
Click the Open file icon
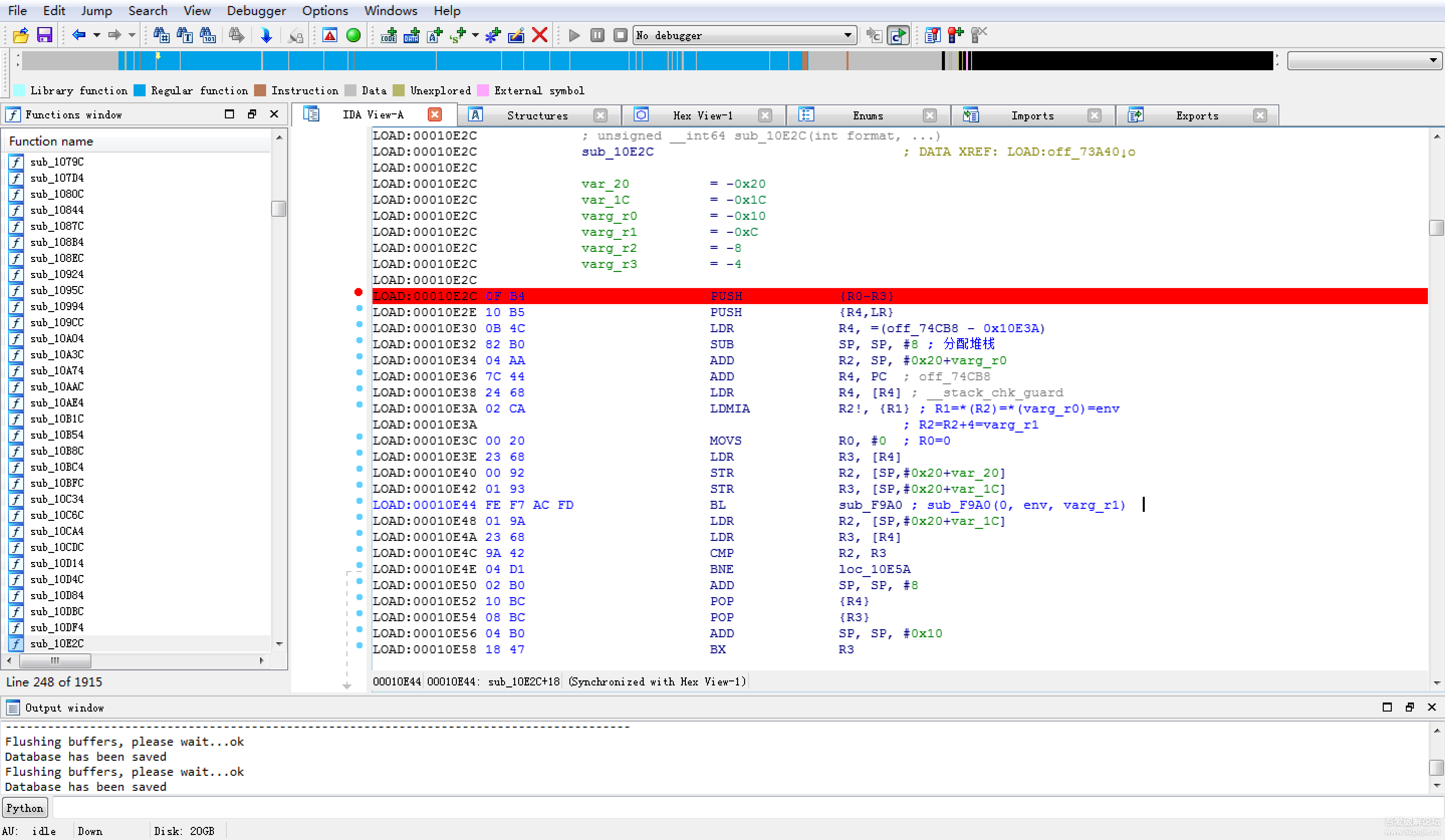tap(21, 36)
